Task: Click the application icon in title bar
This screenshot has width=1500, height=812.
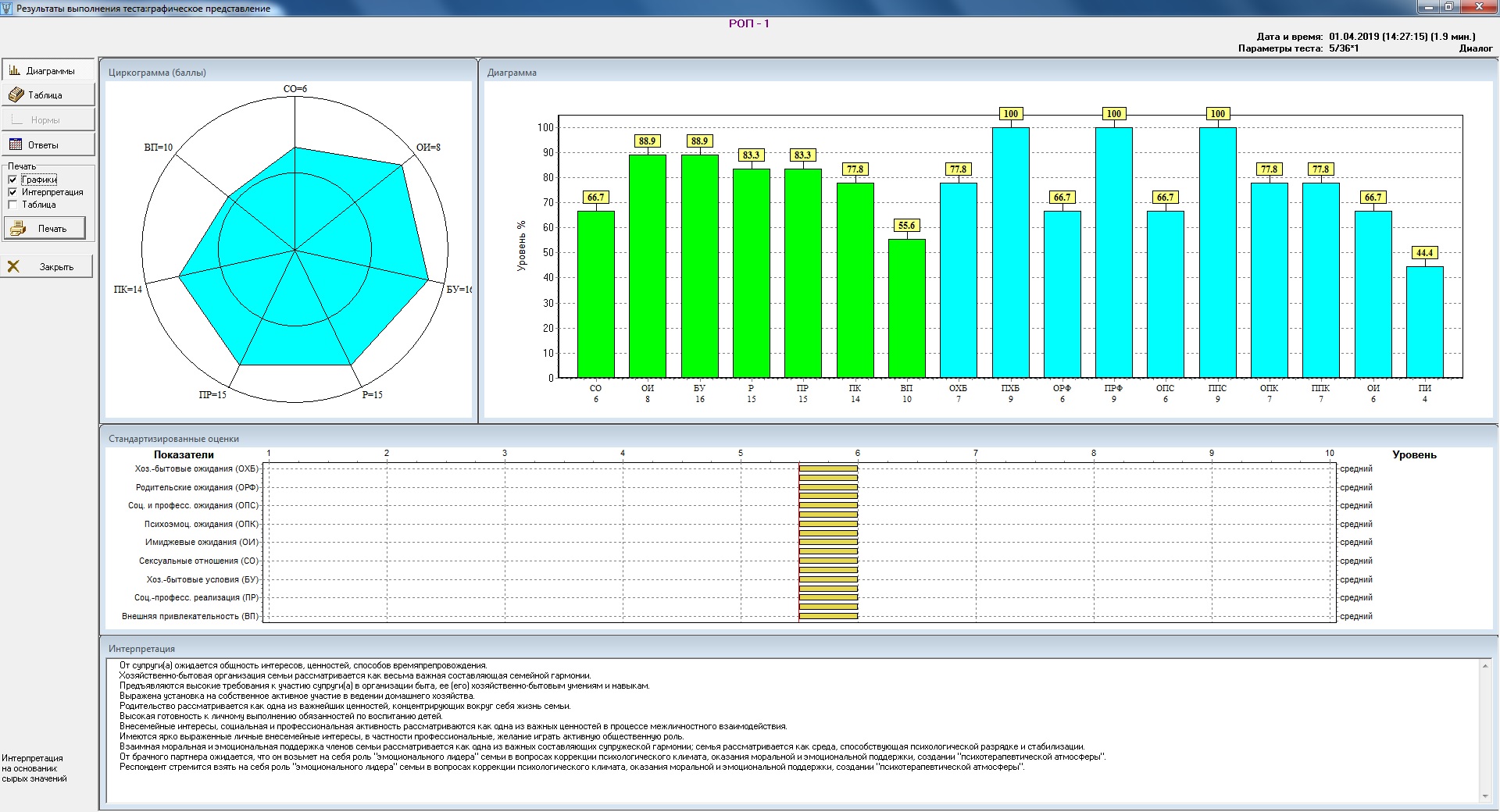Action: point(7,8)
